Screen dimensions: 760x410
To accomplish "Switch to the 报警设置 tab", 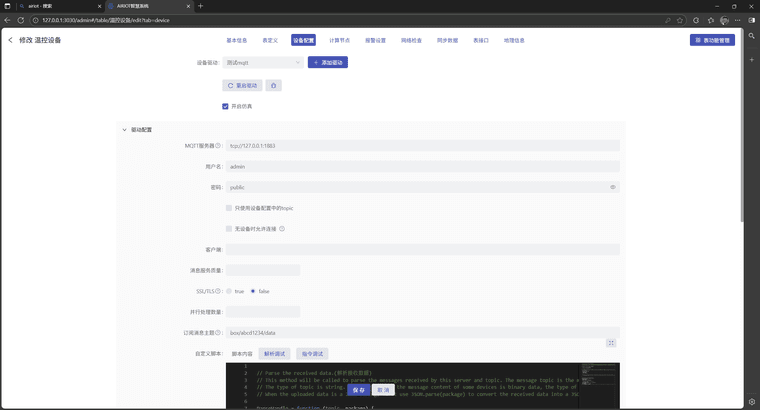I will tap(375, 40).
